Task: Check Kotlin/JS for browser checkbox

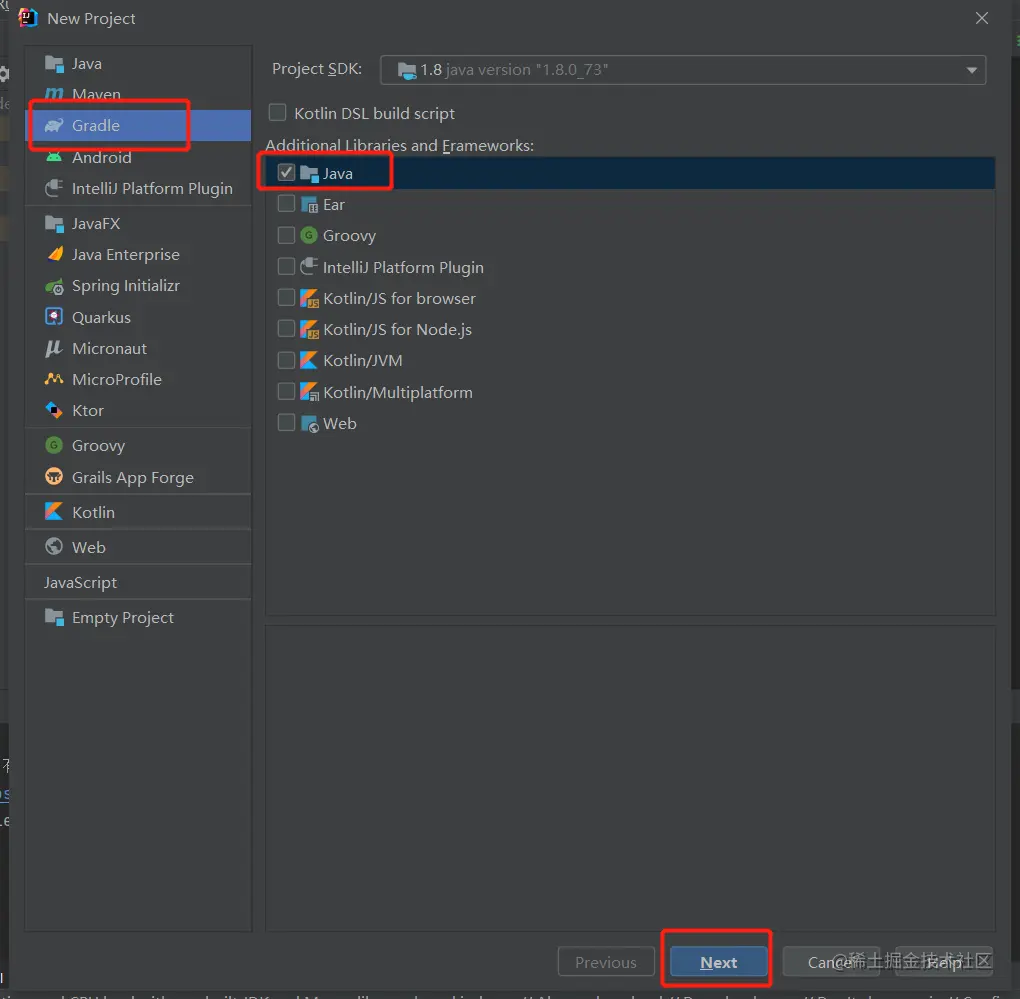Action: coord(286,297)
